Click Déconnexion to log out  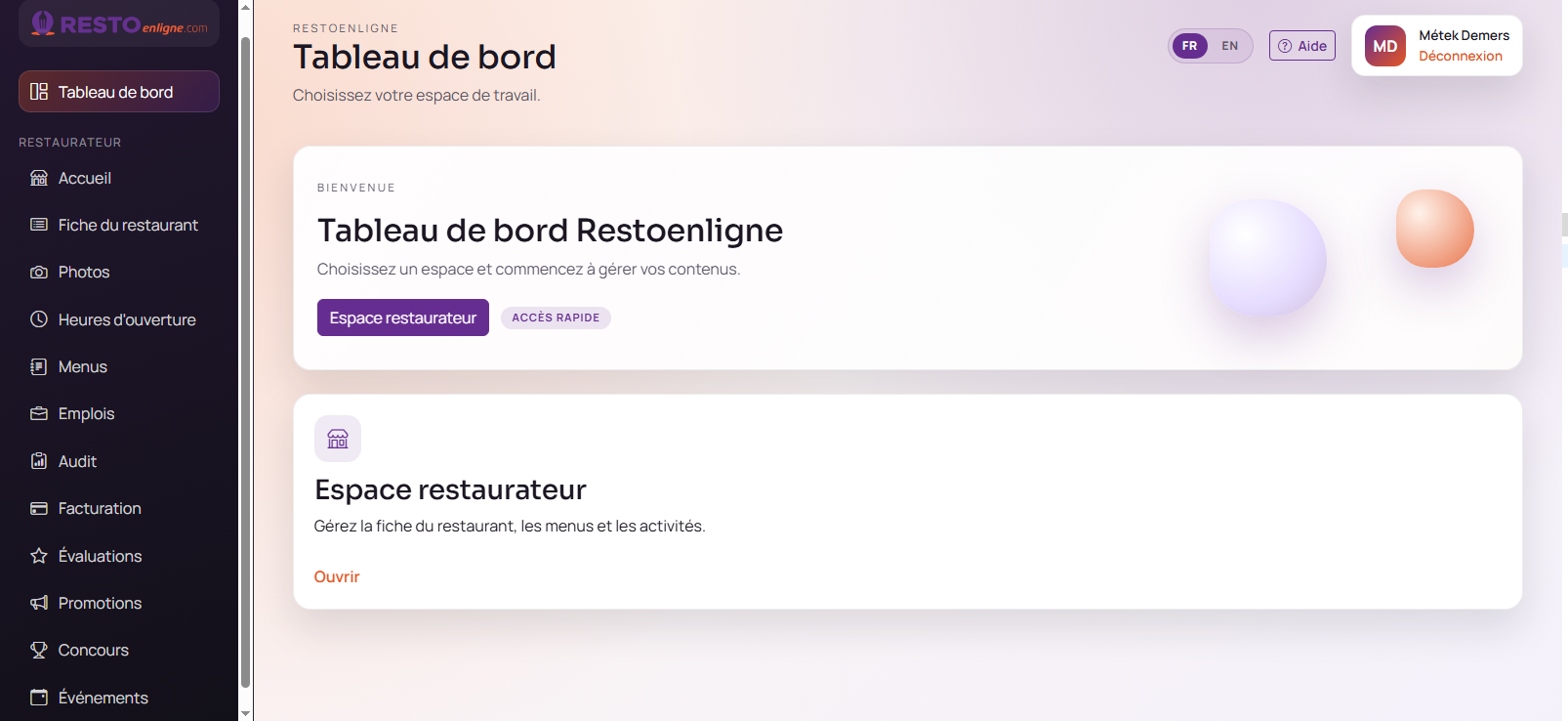point(1460,56)
